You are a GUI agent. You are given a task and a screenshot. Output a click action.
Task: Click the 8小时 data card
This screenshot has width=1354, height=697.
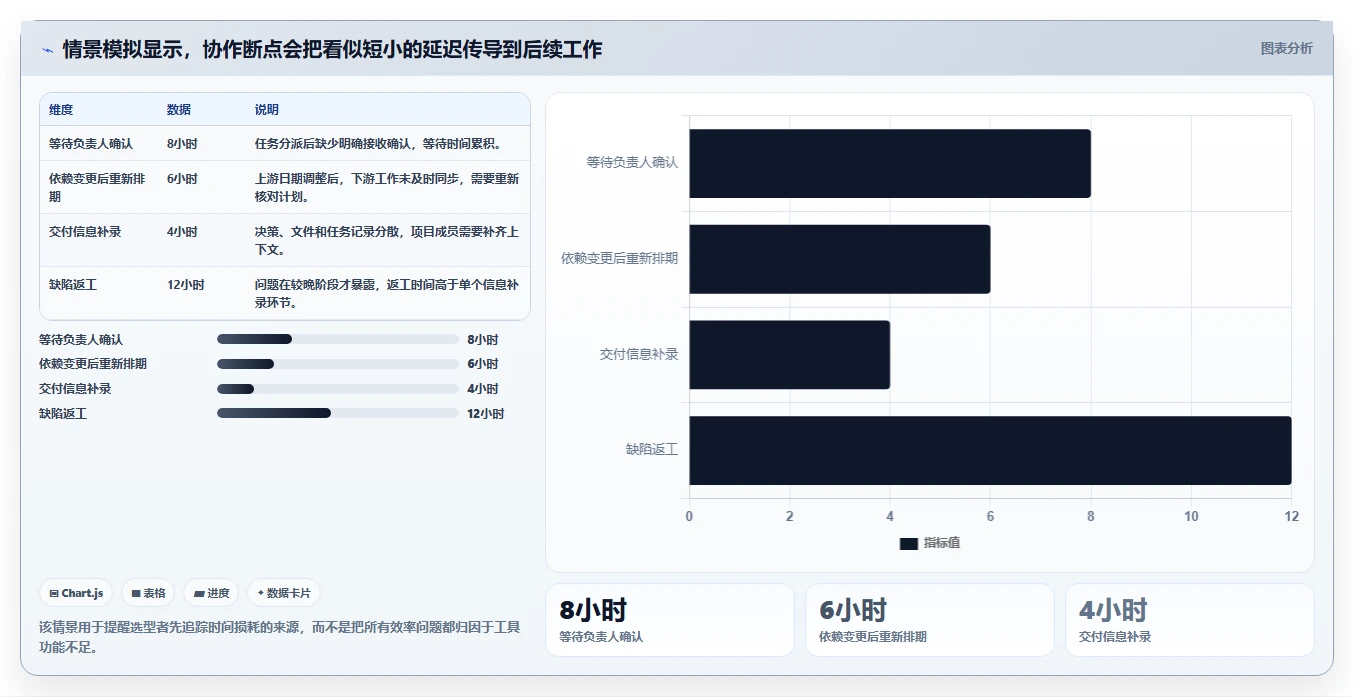coord(669,620)
